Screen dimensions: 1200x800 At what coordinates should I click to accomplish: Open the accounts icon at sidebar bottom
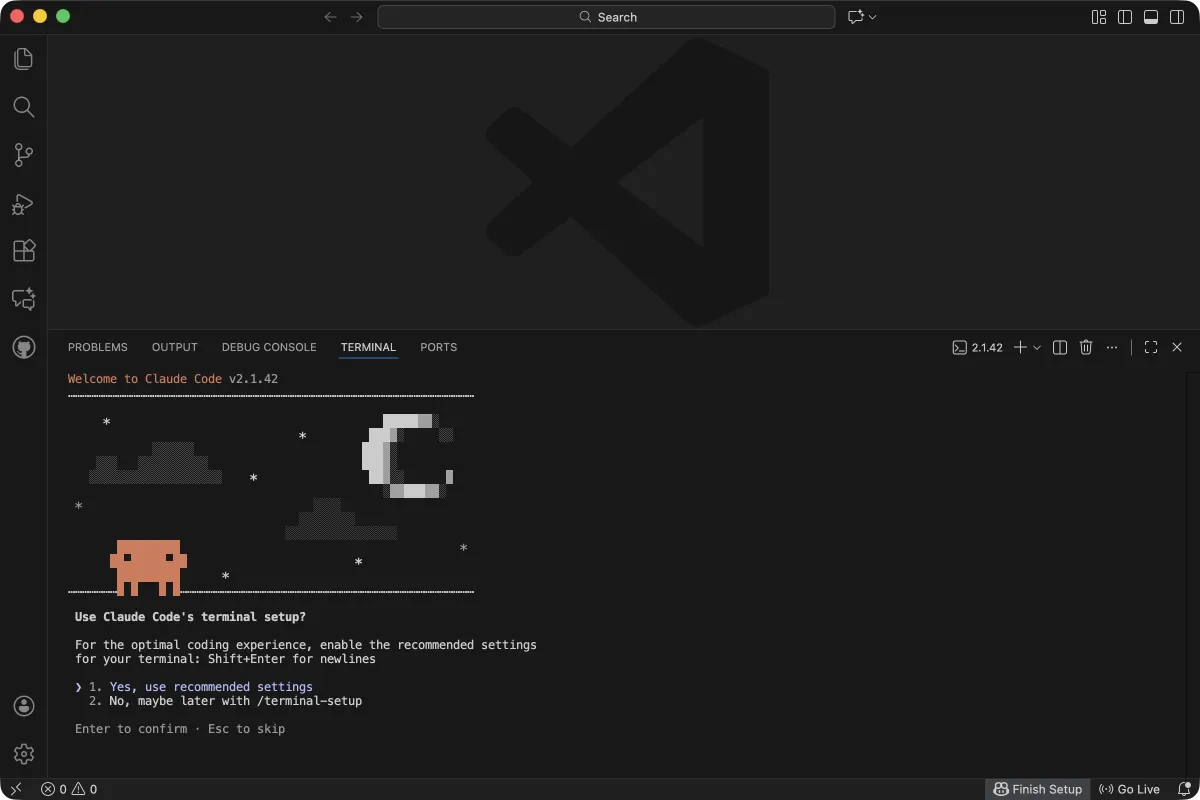click(x=23, y=706)
